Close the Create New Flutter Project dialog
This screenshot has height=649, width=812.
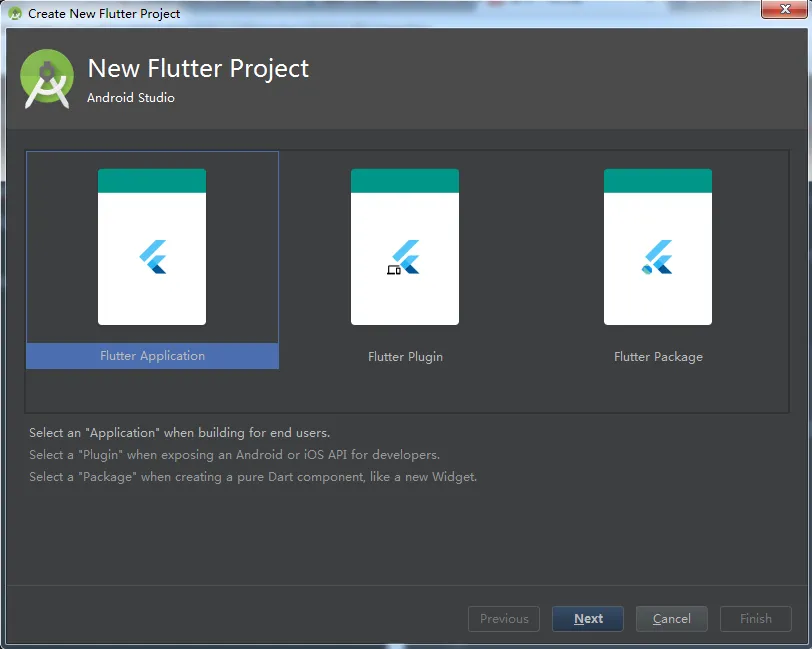point(785,9)
